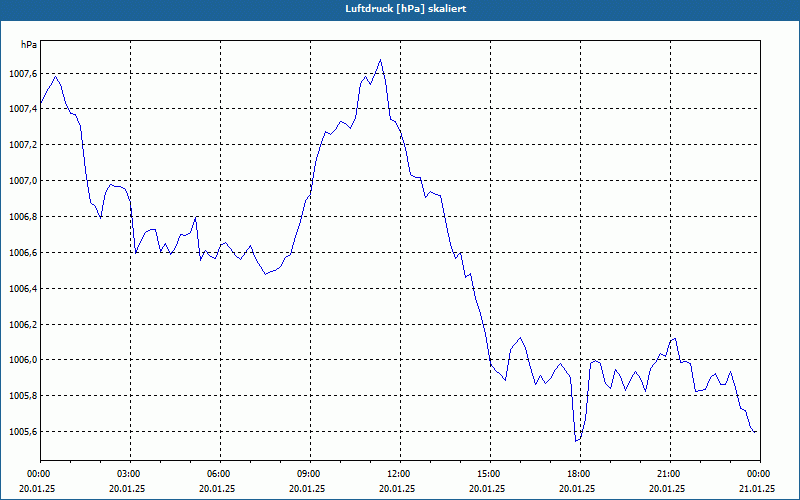The image size is (800, 500).
Task: Click the 1006,0 y-axis label
Action: [23, 360]
